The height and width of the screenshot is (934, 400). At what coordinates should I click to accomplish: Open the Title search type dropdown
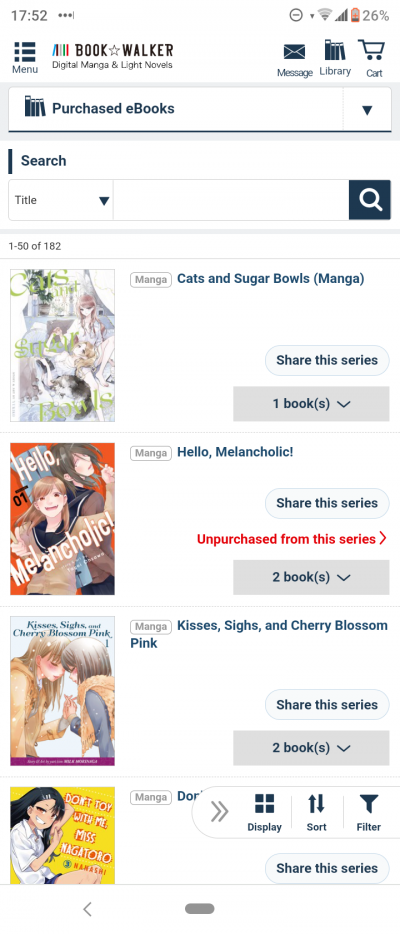click(61, 200)
